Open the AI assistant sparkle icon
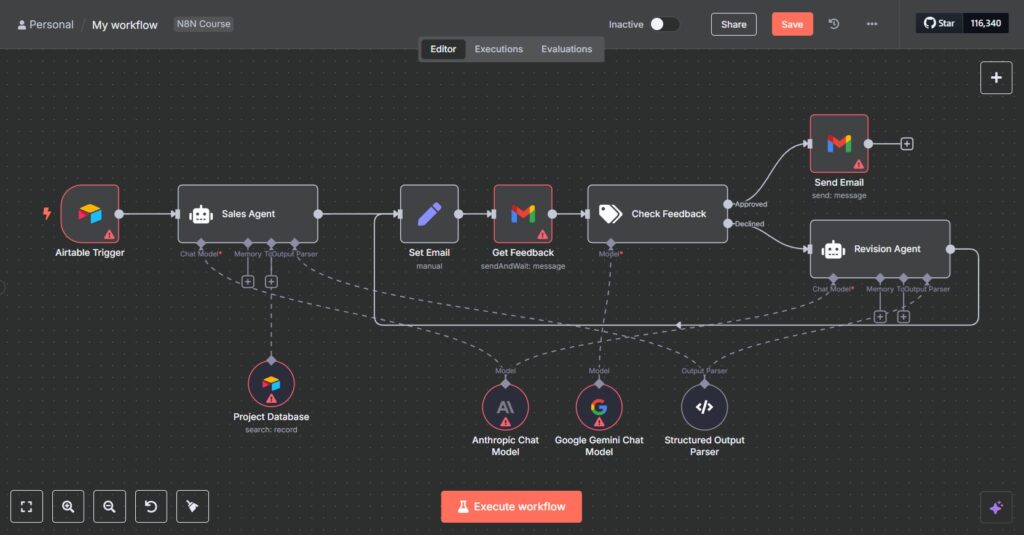 [997, 508]
